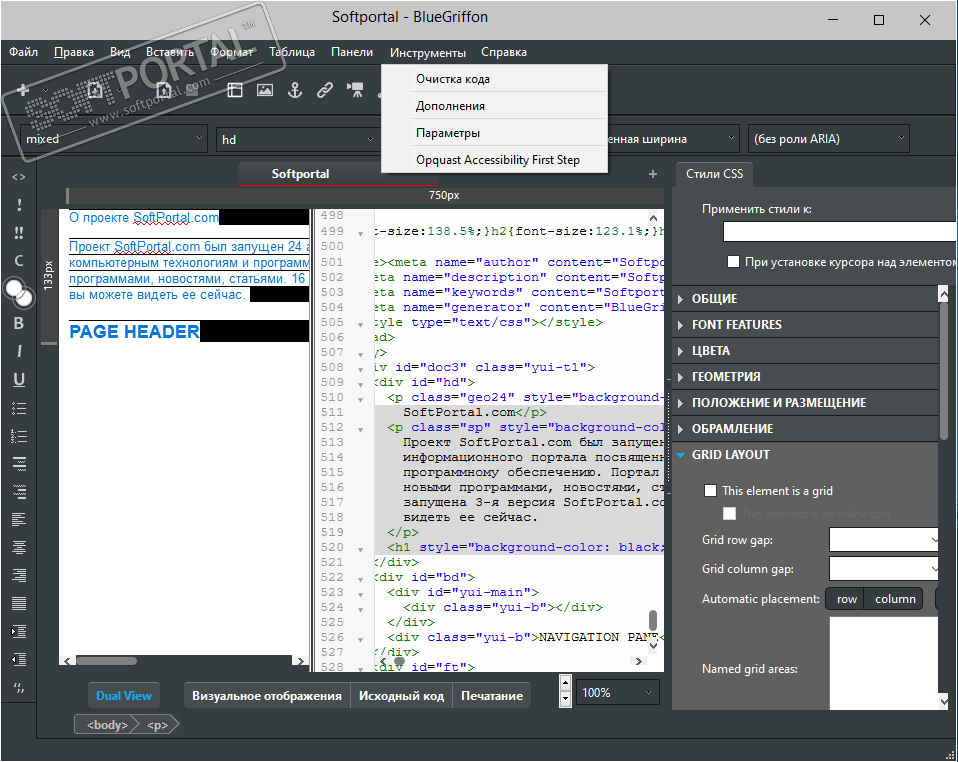Insert a table using the table icon
The height and width of the screenshot is (762, 958).
pos(235,90)
